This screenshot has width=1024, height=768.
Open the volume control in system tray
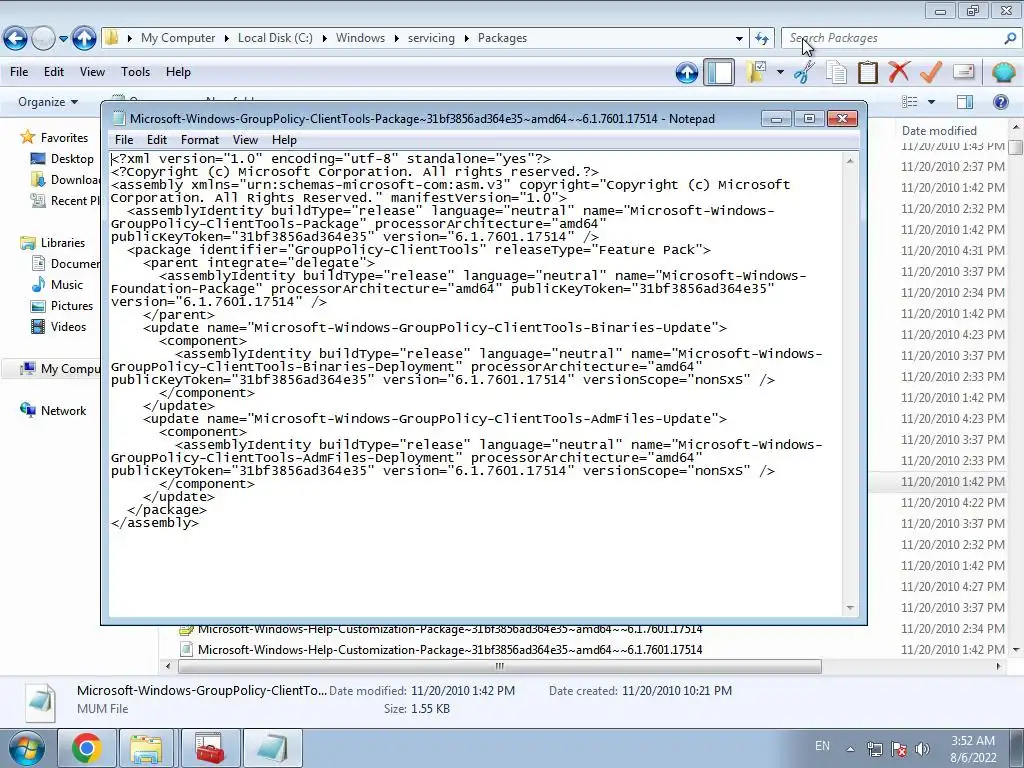(922, 749)
